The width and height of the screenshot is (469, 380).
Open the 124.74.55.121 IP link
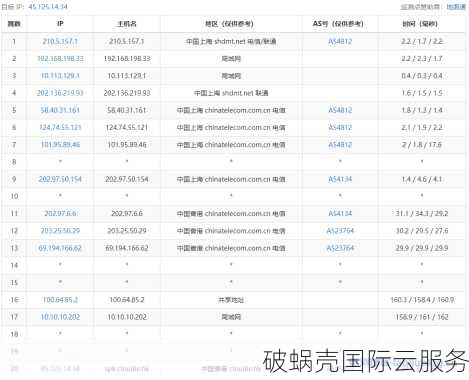[x=60, y=128]
